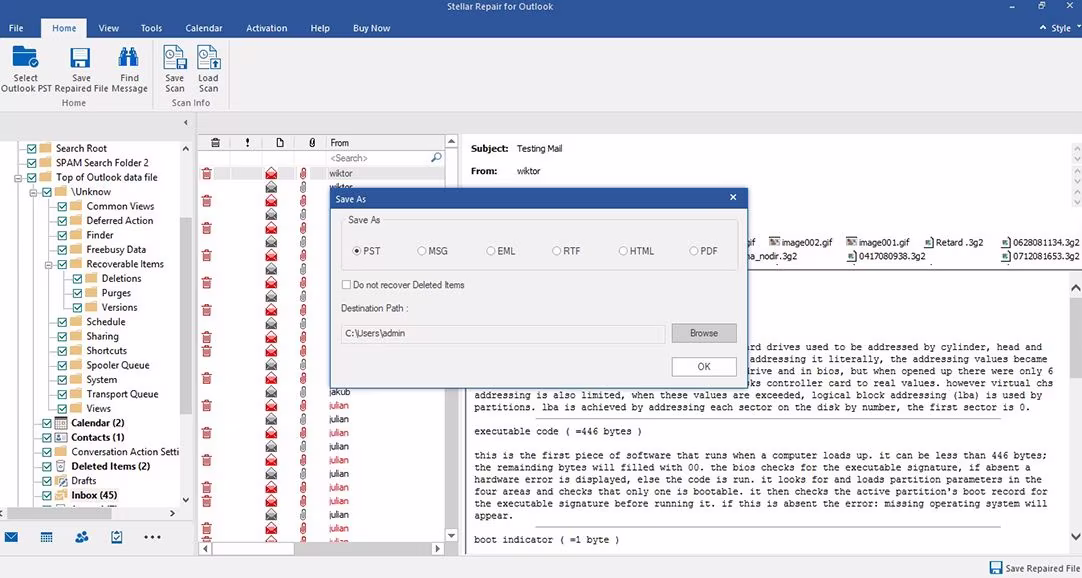
Task: Select MSG radio button
Action: (x=422, y=251)
